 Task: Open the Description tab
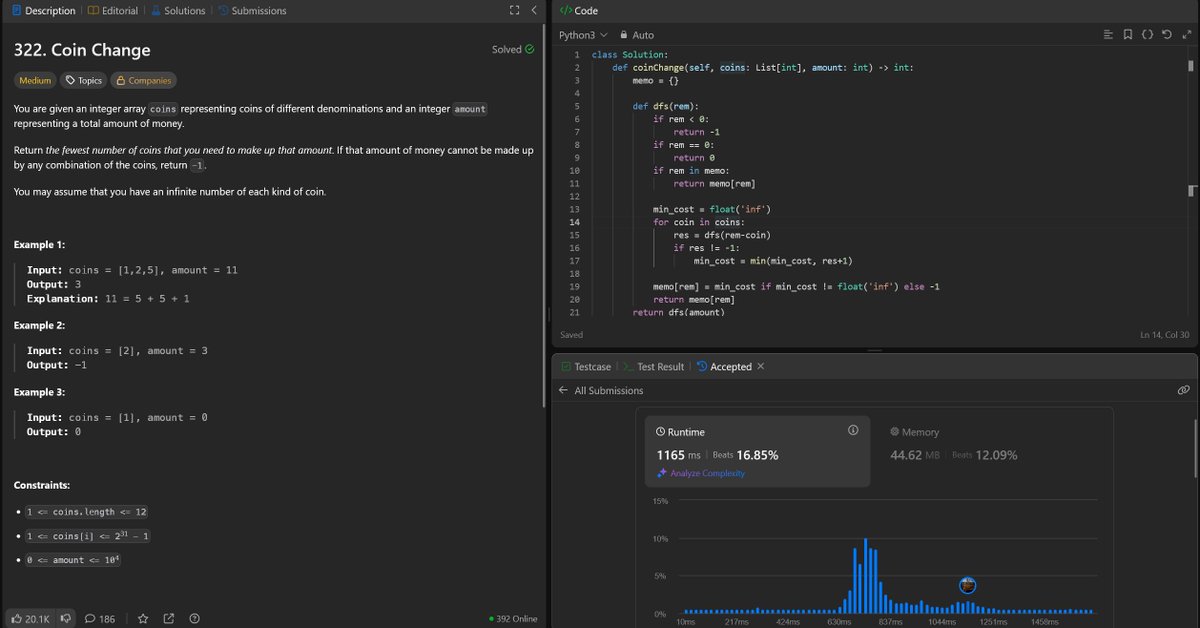click(43, 11)
